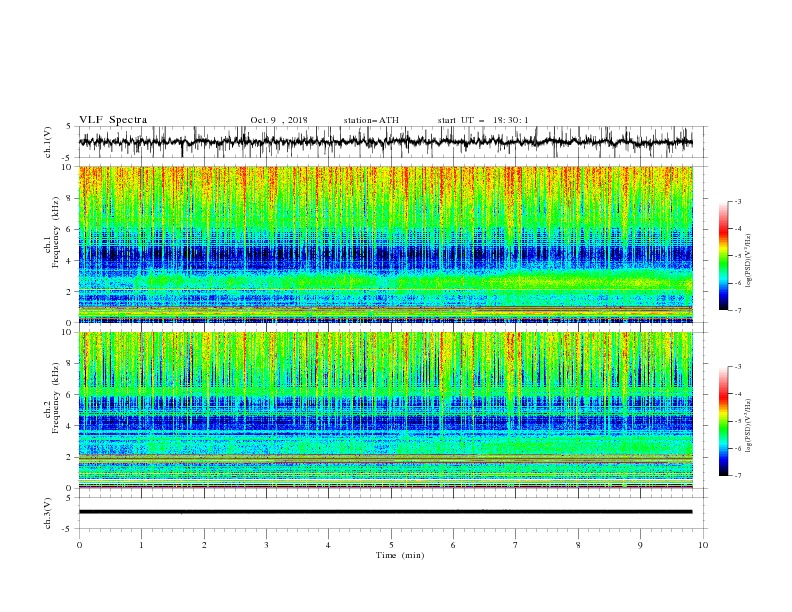Click the 'station=ATH' header label
Image resolution: width=792 pixels, height=612 pixels.
click(371, 120)
